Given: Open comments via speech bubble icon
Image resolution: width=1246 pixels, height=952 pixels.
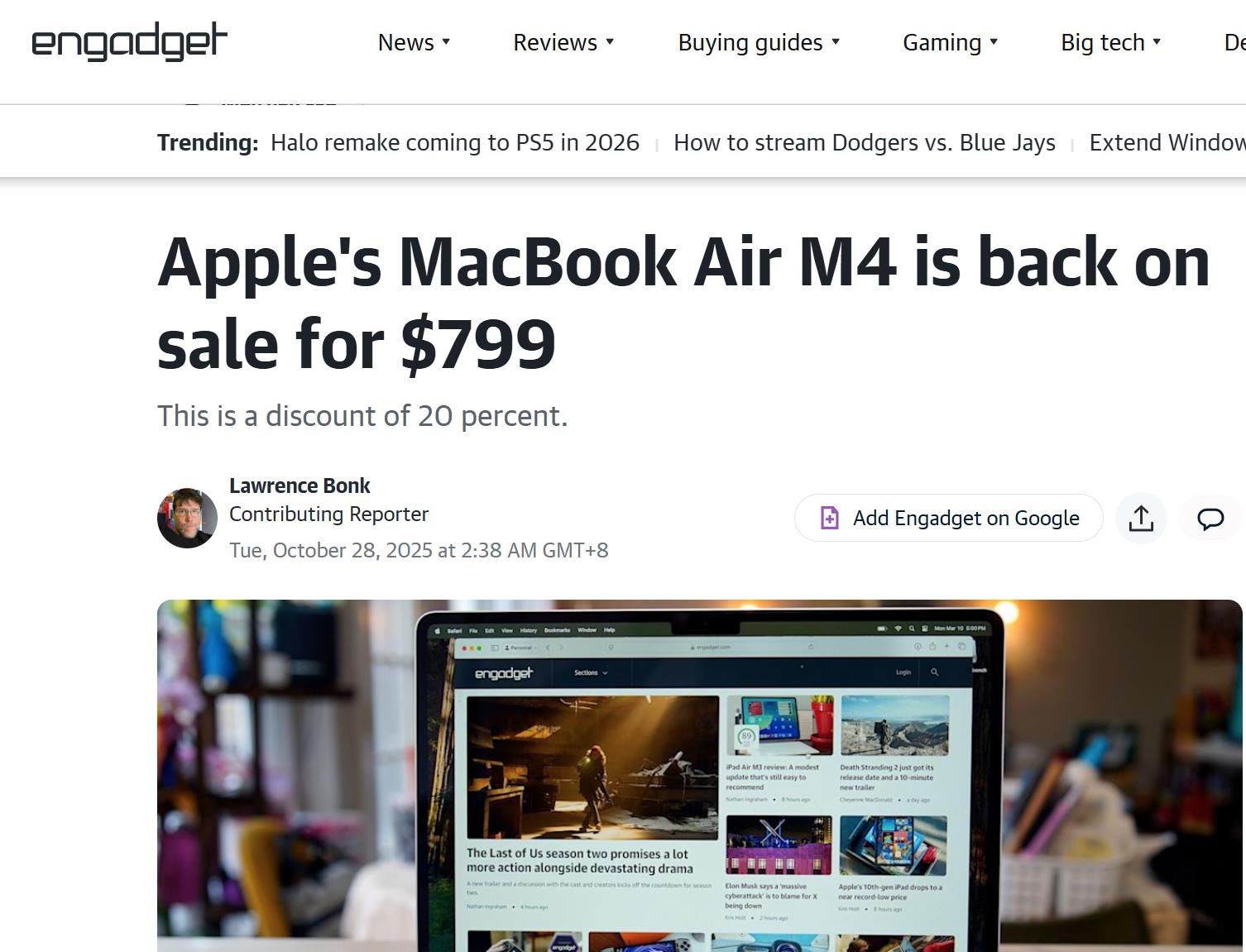Looking at the screenshot, I should coord(1210,519).
